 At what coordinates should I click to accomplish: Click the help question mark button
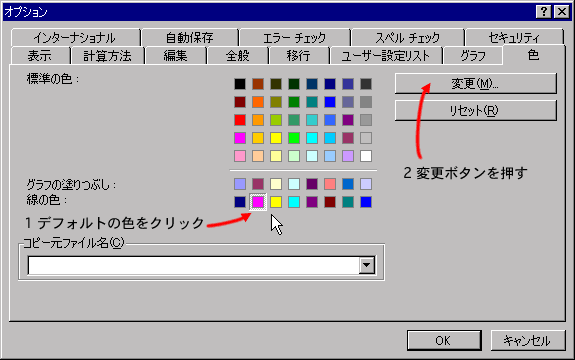pyautogui.click(x=543, y=12)
